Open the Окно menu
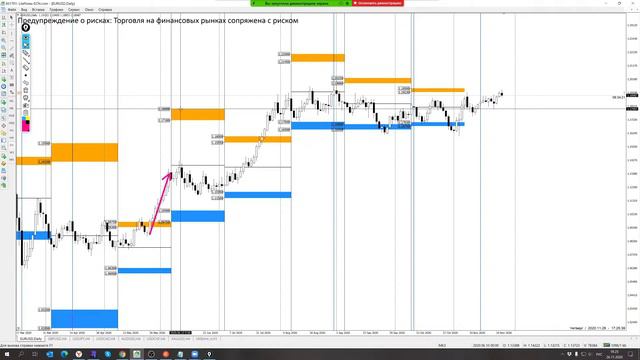This screenshot has height=360, width=640. (89, 9)
